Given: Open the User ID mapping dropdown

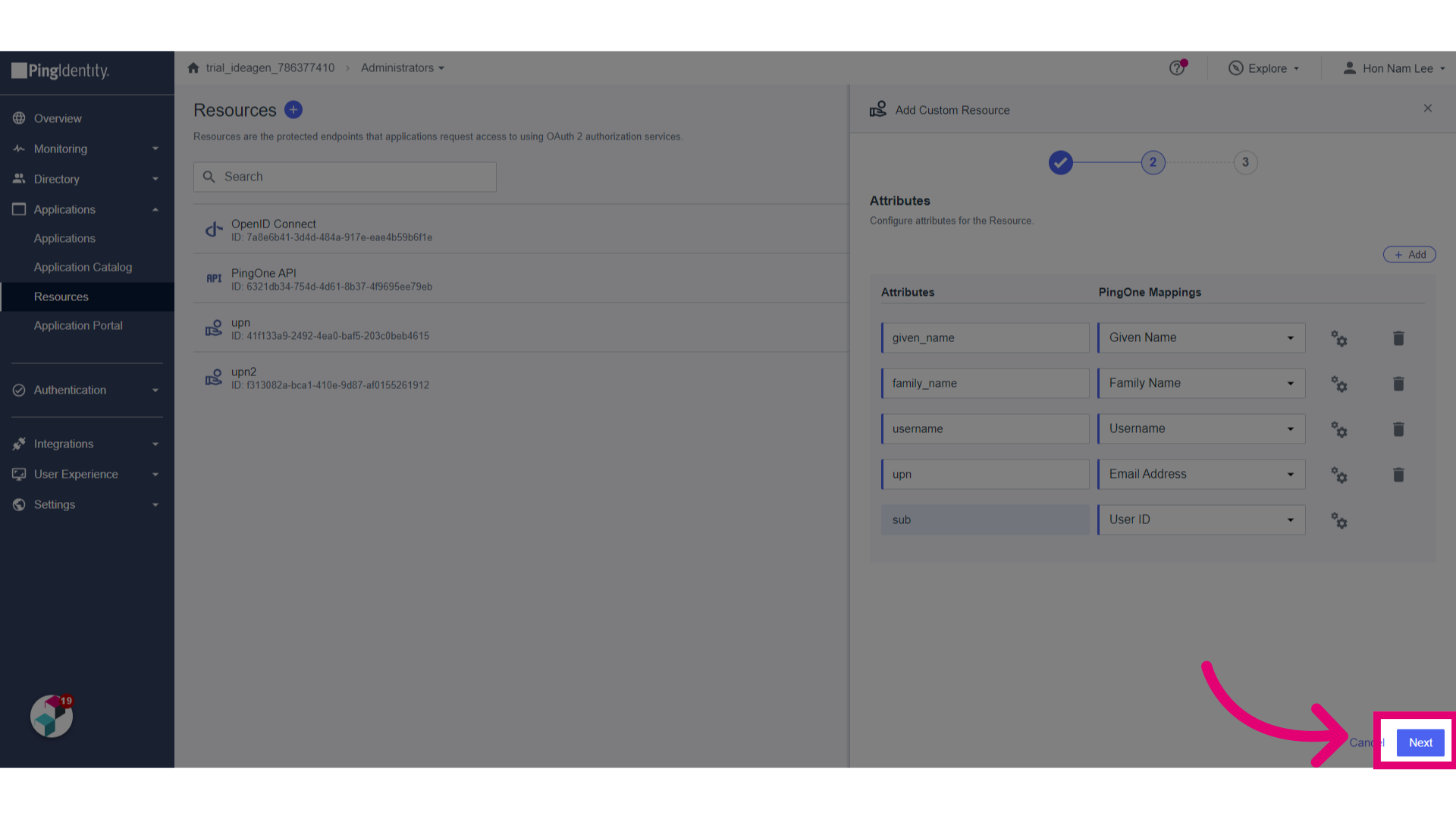Looking at the screenshot, I should point(1201,519).
